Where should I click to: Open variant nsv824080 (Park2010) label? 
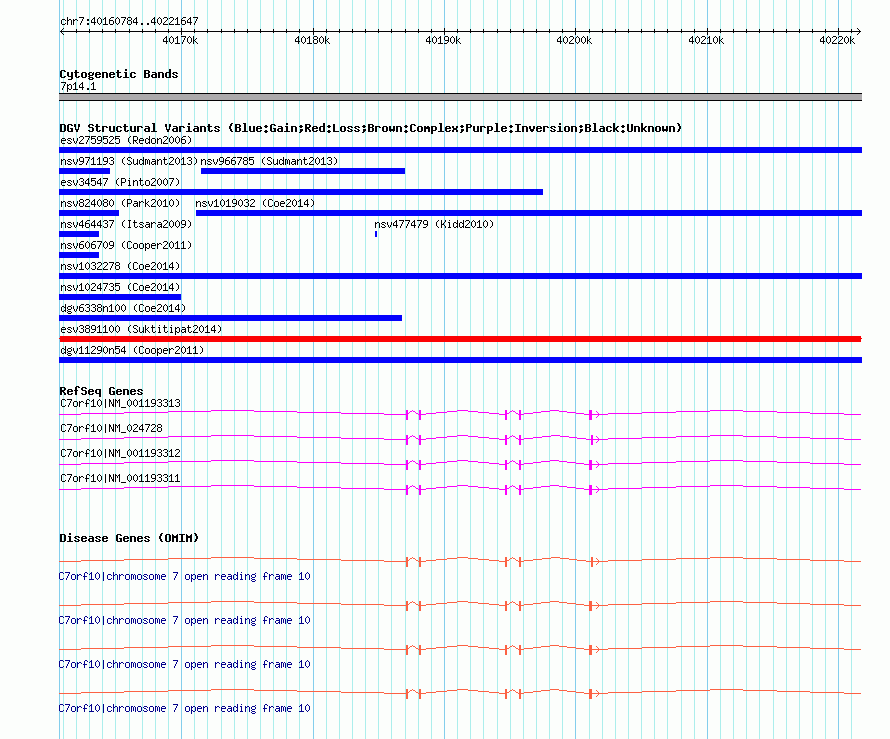120,203
